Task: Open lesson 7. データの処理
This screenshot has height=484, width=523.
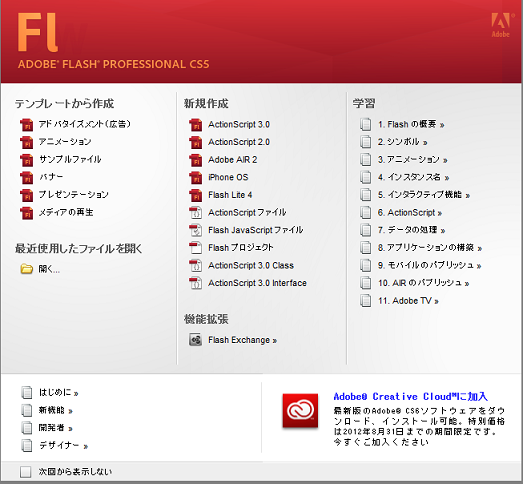Action: 411,230
